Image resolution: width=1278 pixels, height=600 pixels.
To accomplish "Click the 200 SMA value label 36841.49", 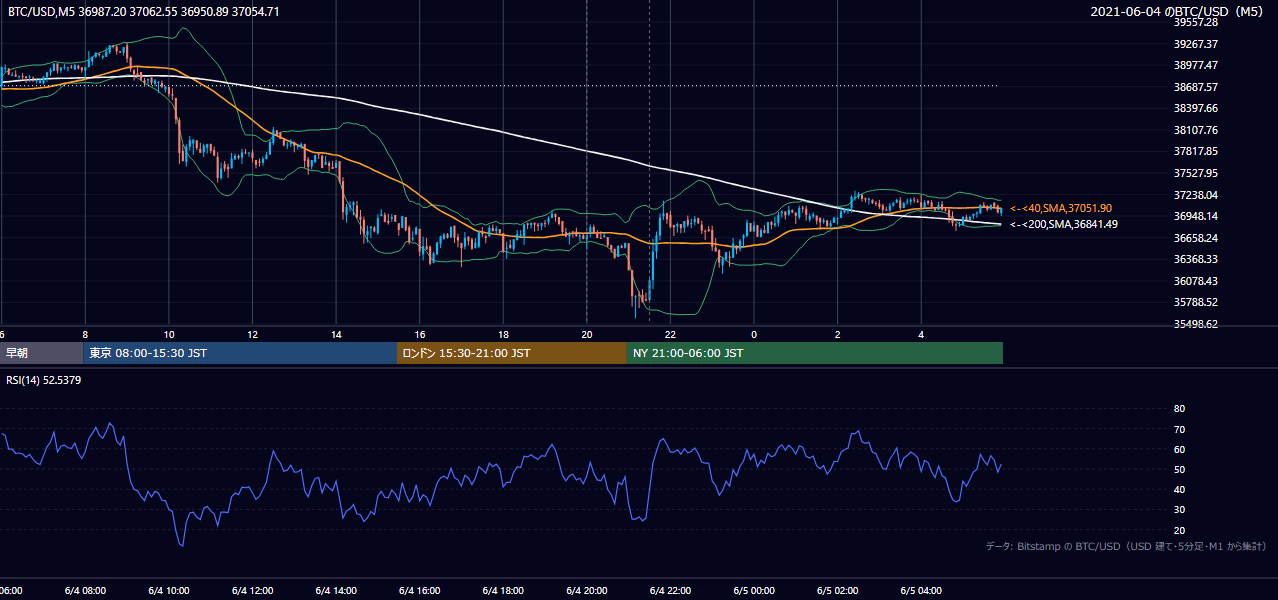I will pyautogui.click(x=1064, y=224).
